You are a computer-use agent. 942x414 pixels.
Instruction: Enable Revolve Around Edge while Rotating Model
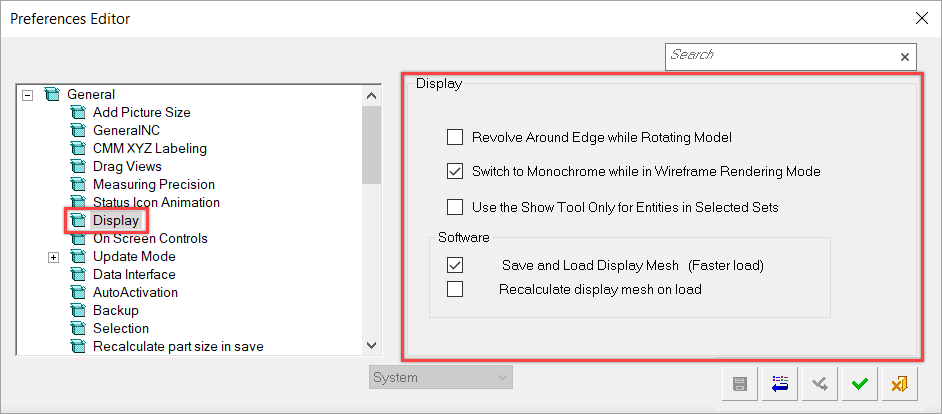(455, 137)
